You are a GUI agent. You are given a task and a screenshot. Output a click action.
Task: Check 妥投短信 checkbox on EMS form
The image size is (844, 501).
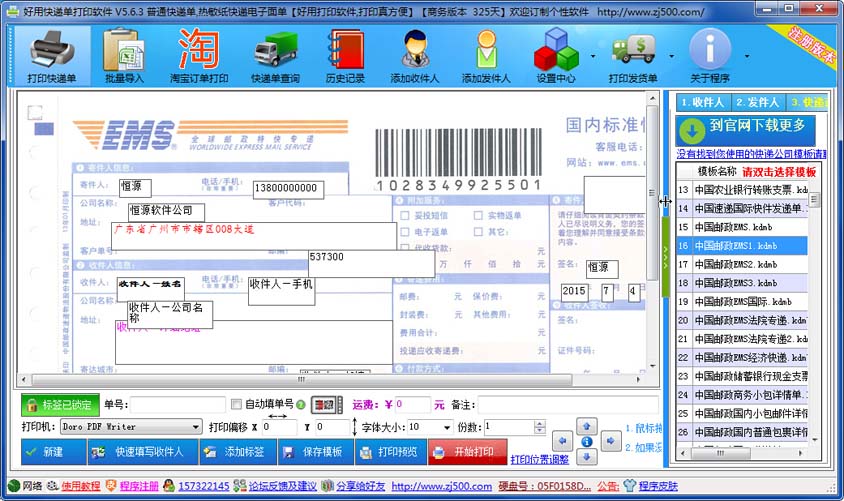point(405,215)
